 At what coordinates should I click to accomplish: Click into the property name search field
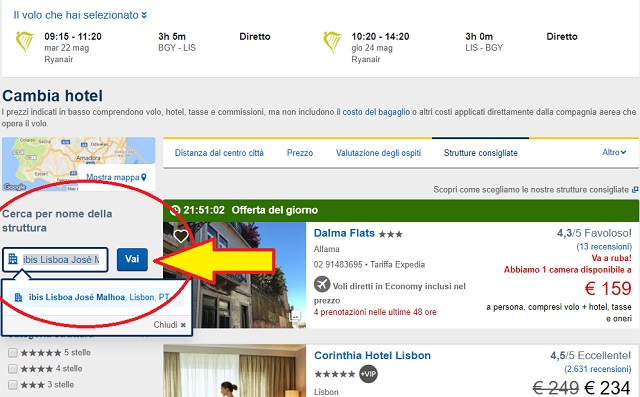[x=55, y=259]
